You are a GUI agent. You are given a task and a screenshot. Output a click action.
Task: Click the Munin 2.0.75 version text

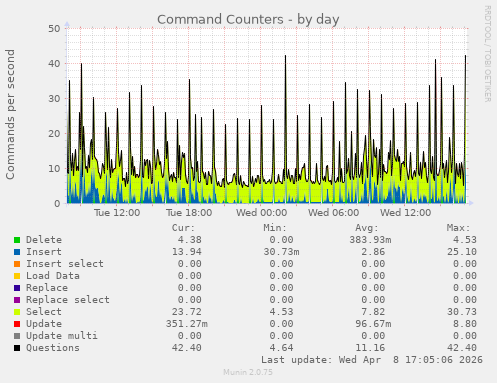(x=248, y=372)
